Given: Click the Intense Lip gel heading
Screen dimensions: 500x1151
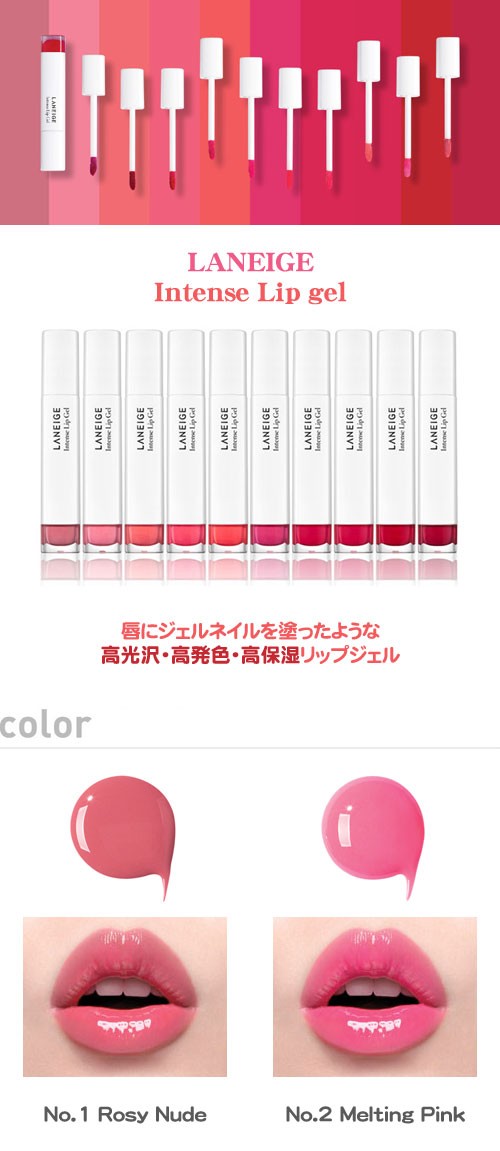Looking at the screenshot, I should (x=250, y=292).
